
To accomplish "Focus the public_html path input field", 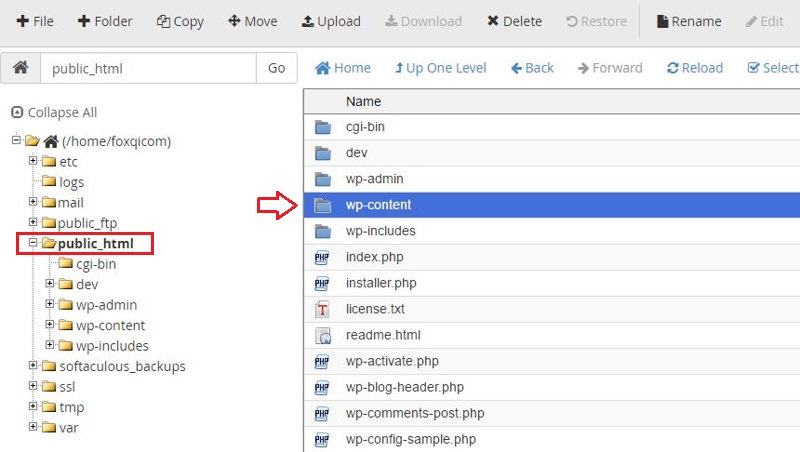I will 148,68.
